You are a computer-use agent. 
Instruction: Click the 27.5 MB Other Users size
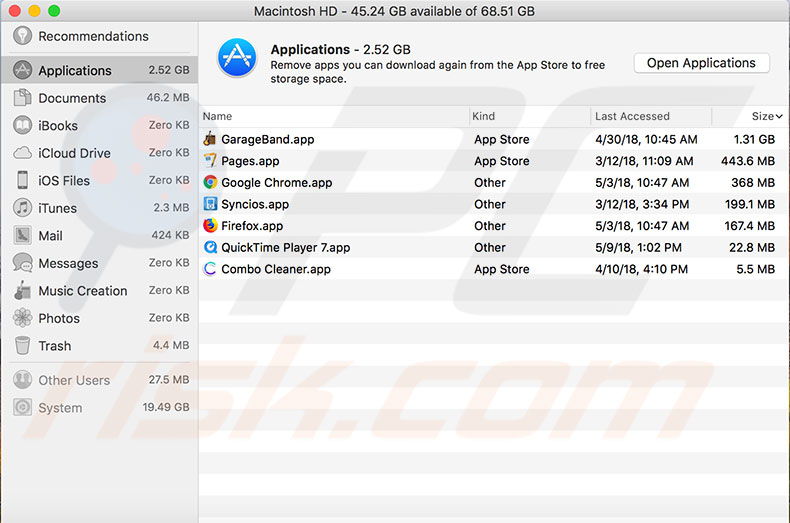coord(169,379)
